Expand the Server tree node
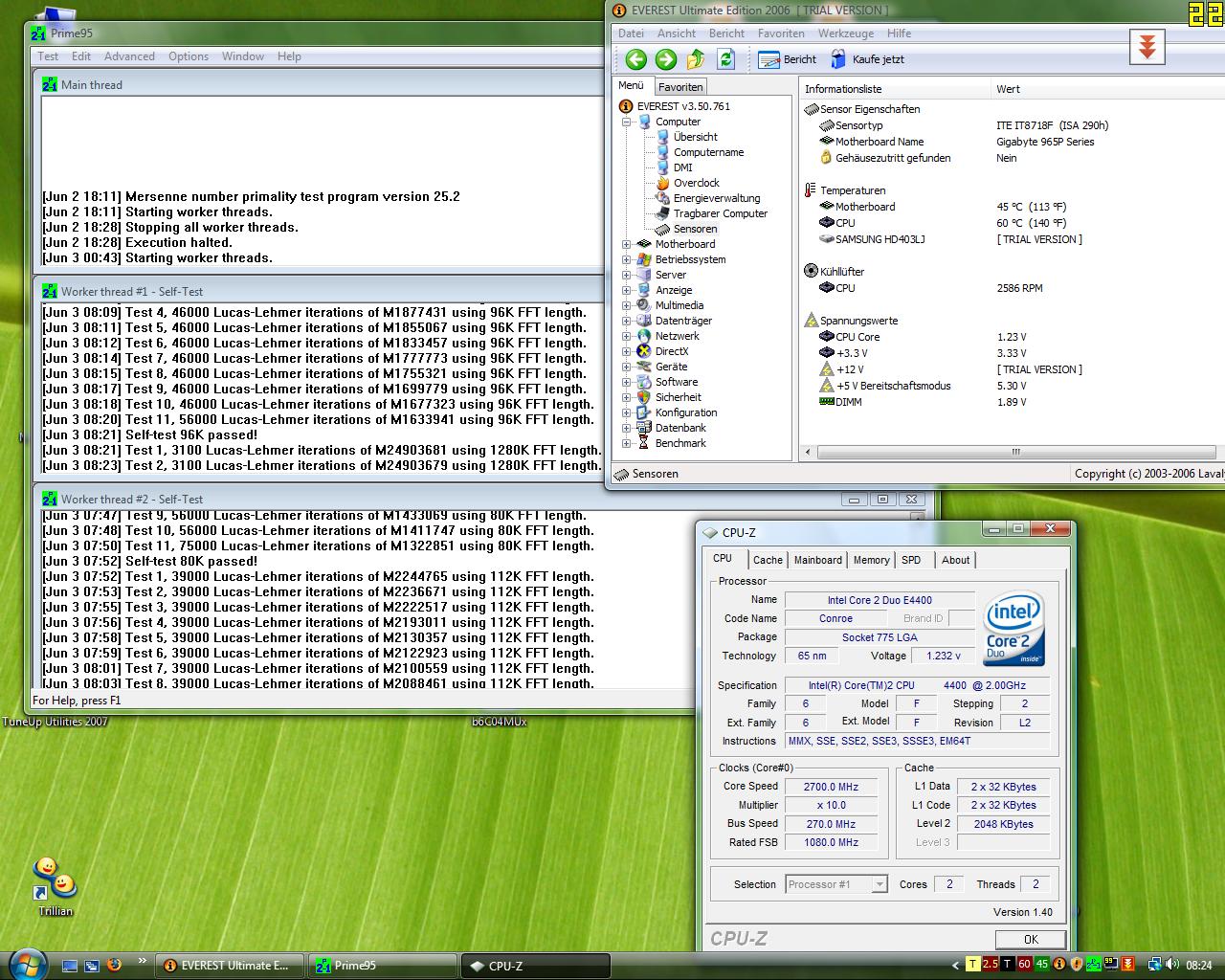This screenshot has height=980, width=1225. click(x=627, y=275)
